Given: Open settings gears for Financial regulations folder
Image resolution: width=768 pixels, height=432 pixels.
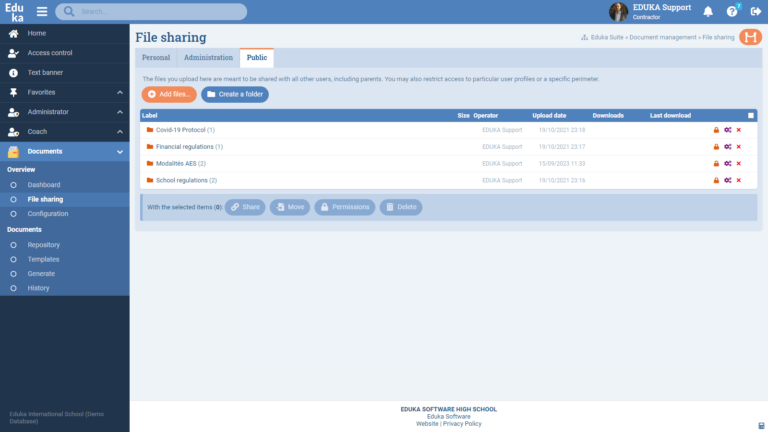Looking at the screenshot, I should tap(728, 147).
